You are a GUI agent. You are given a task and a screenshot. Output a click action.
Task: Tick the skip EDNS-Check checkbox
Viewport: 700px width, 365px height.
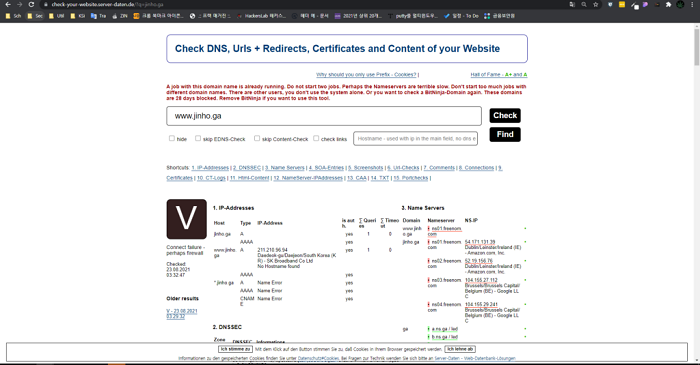pos(198,138)
